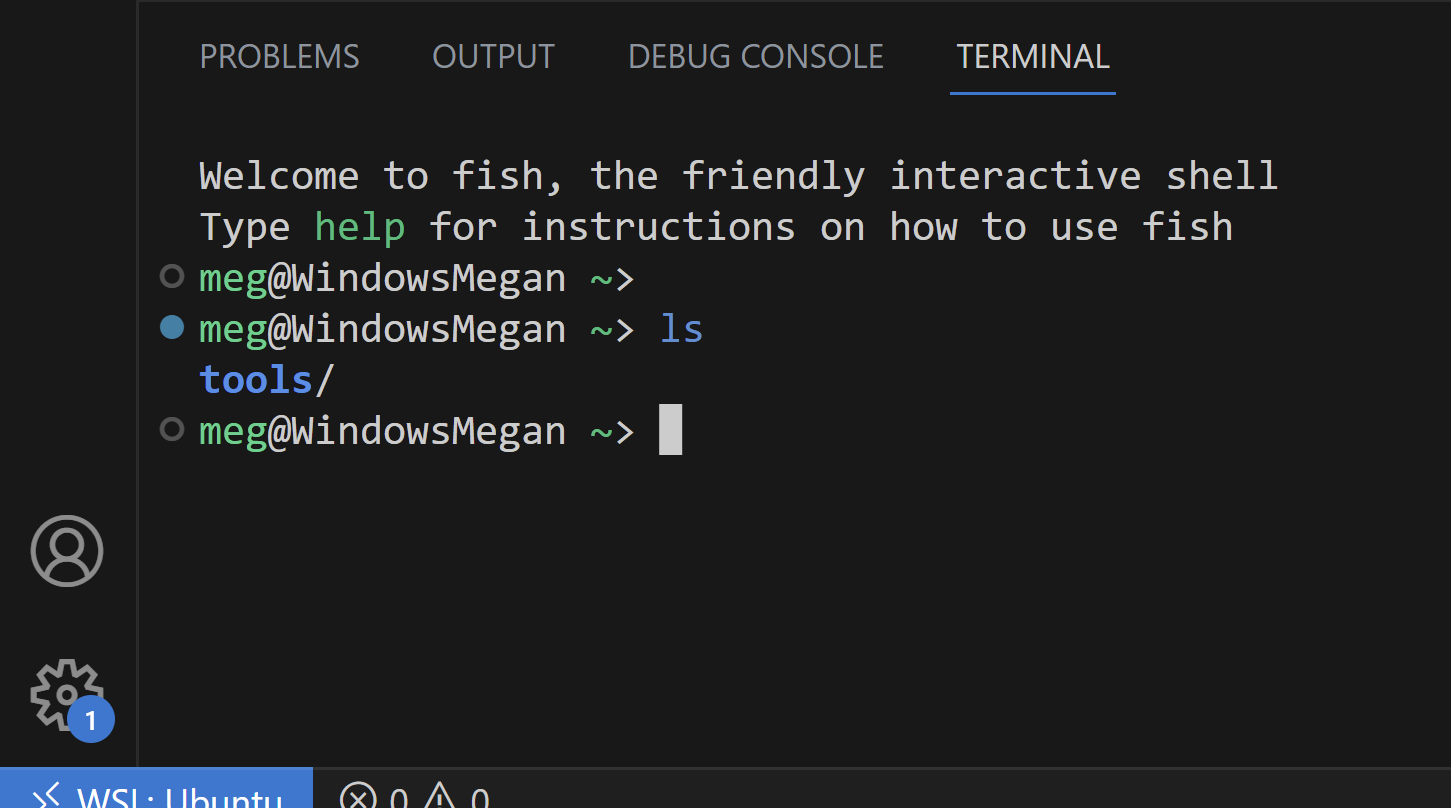
Task: Click the blue command decoration beside the ls command
Action: tap(171, 328)
